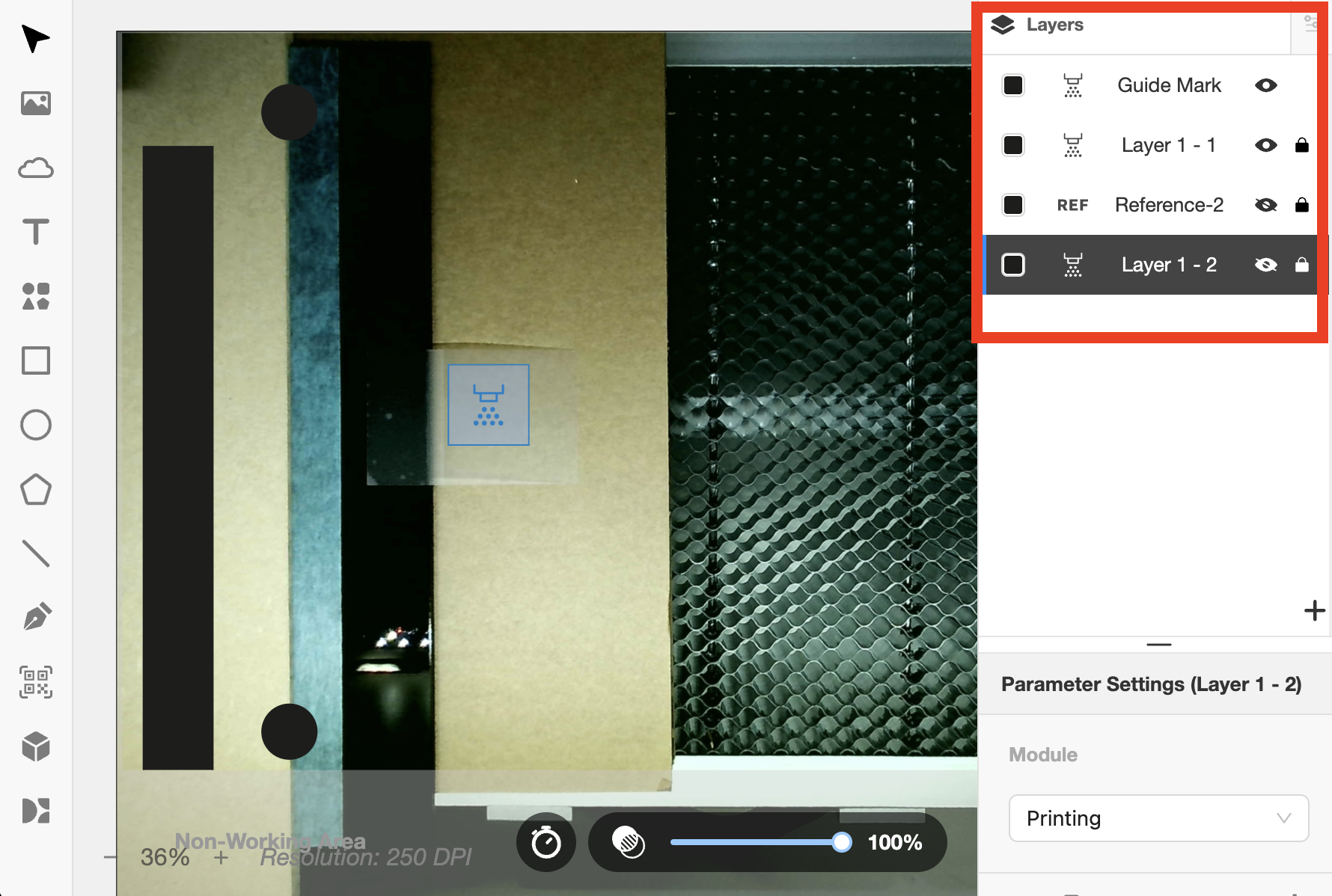Open the QR code generator tool
Image resolution: width=1332 pixels, height=896 pixels.
[x=36, y=682]
